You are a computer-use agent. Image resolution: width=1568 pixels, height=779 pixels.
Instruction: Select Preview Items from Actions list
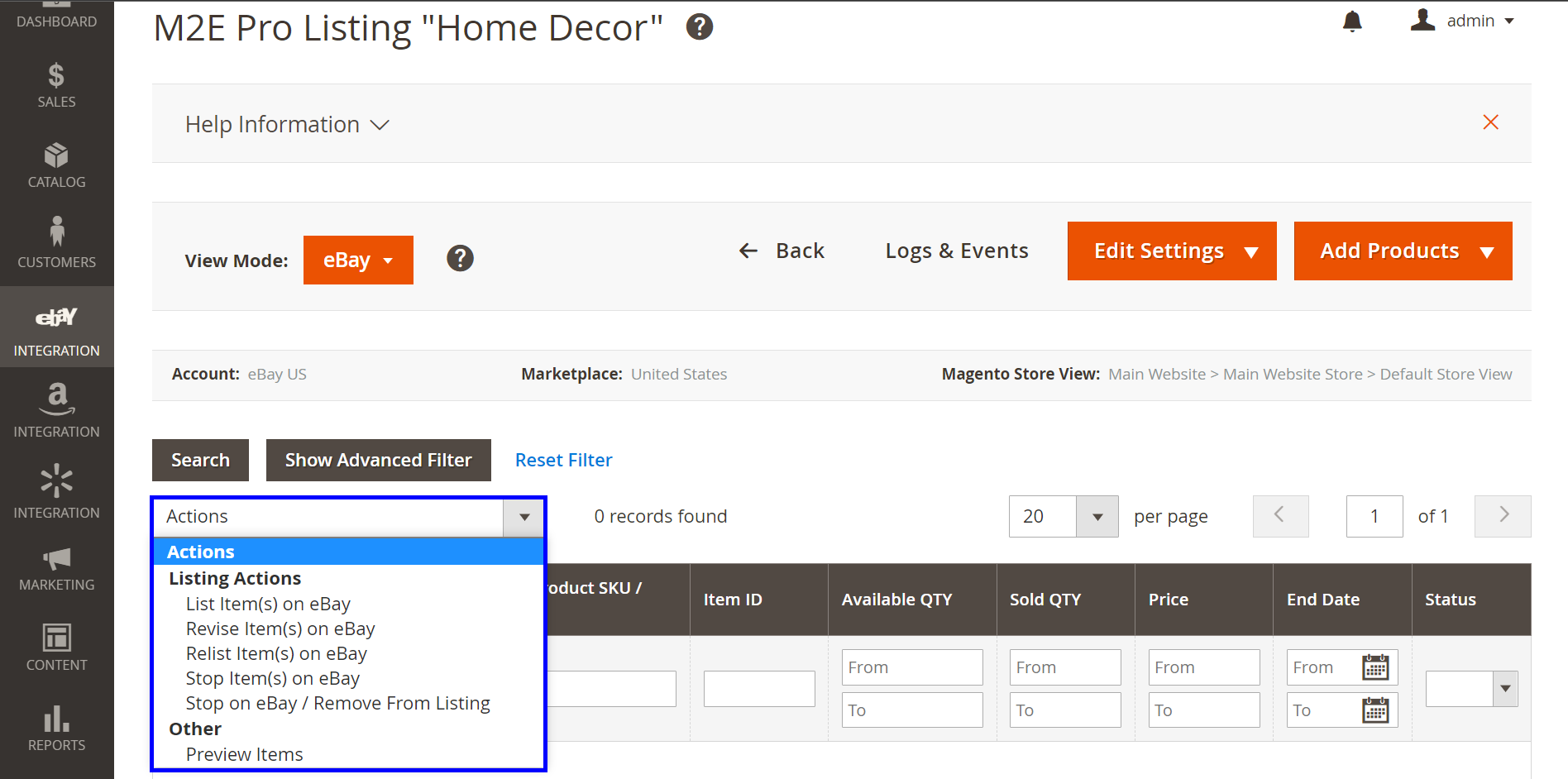244,755
